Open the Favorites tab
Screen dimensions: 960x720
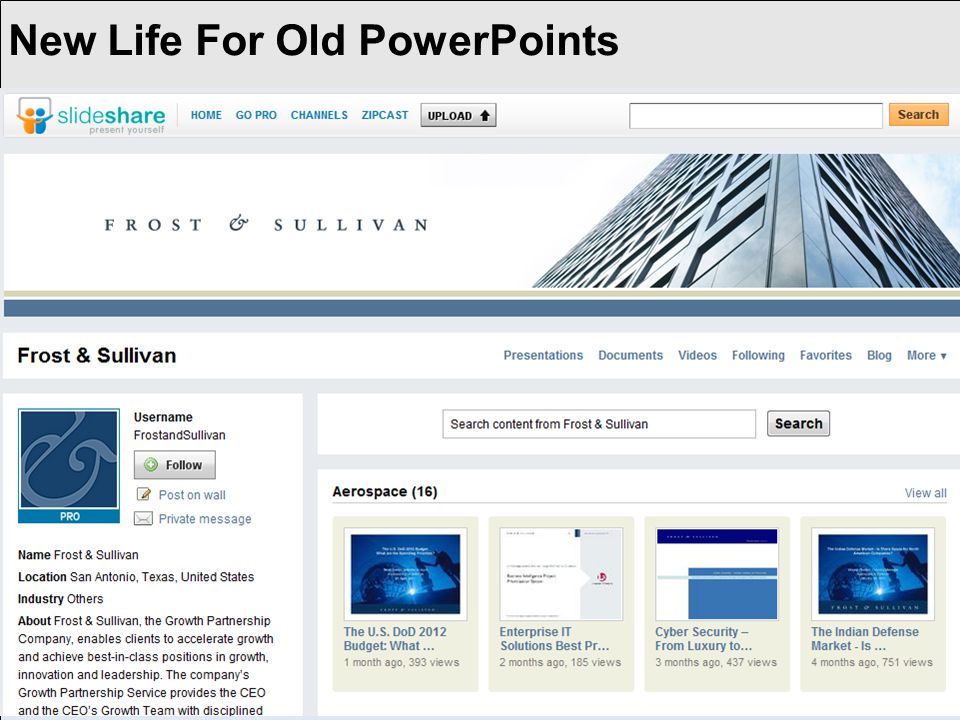pos(825,355)
